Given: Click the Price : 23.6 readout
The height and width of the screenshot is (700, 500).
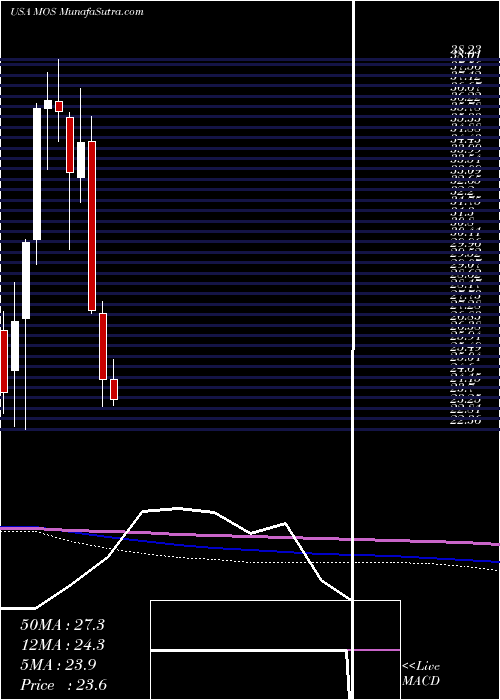Looking at the screenshot, I should tap(63, 685).
